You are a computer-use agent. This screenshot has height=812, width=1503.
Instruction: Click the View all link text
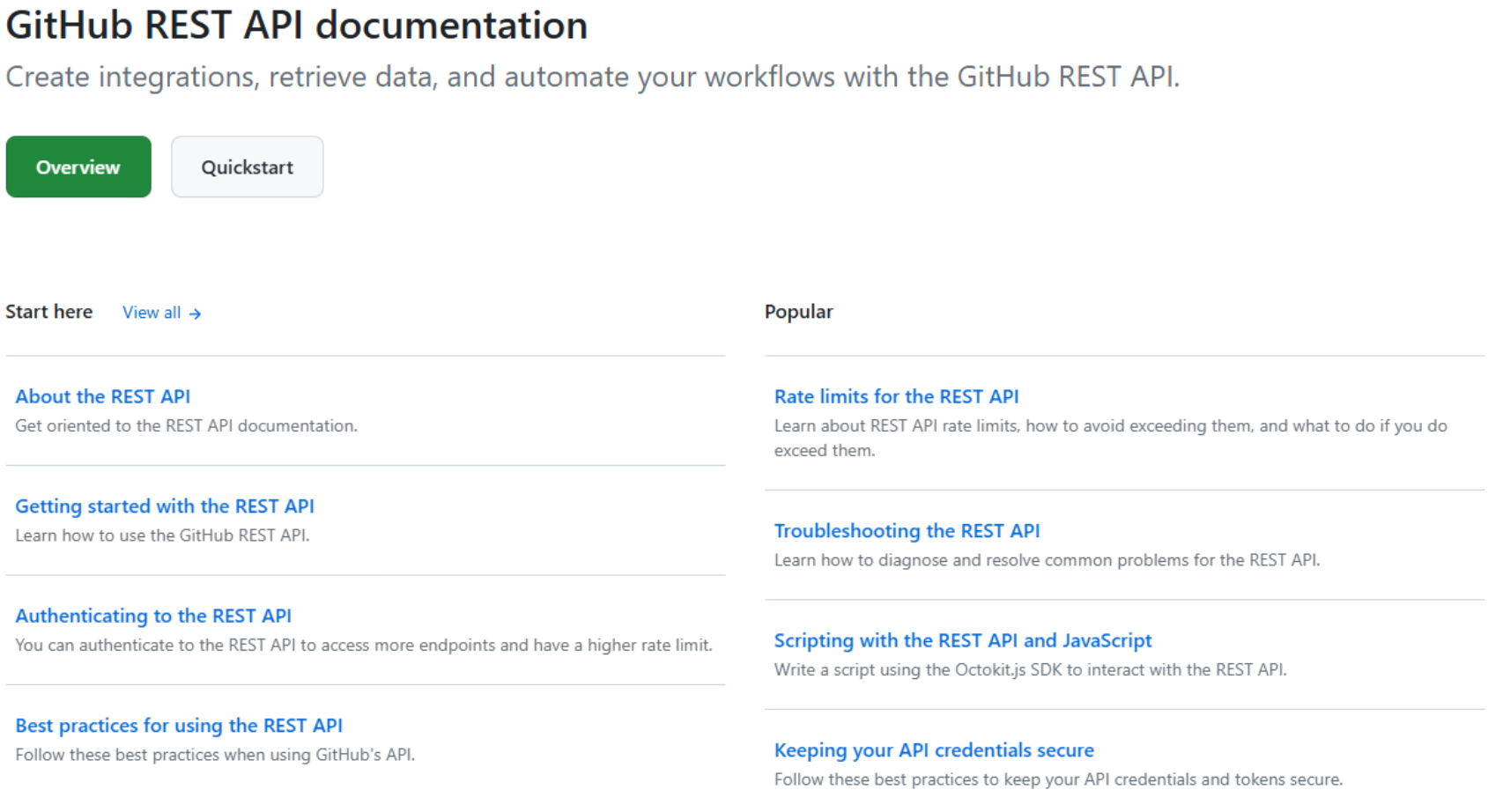pyautogui.click(x=152, y=313)
